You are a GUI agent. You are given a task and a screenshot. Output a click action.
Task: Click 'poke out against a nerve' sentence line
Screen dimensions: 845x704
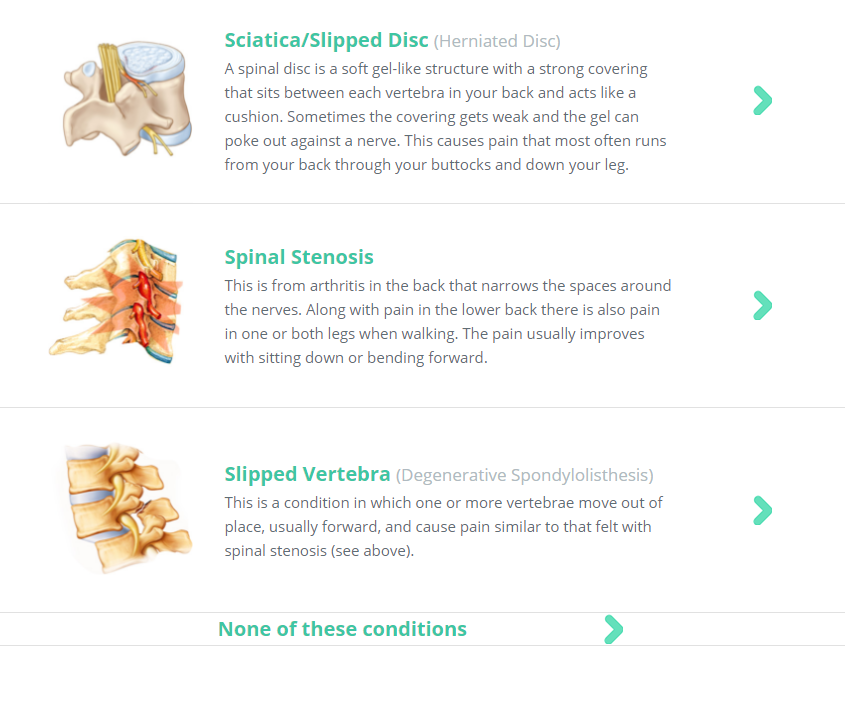click(445, 141)
